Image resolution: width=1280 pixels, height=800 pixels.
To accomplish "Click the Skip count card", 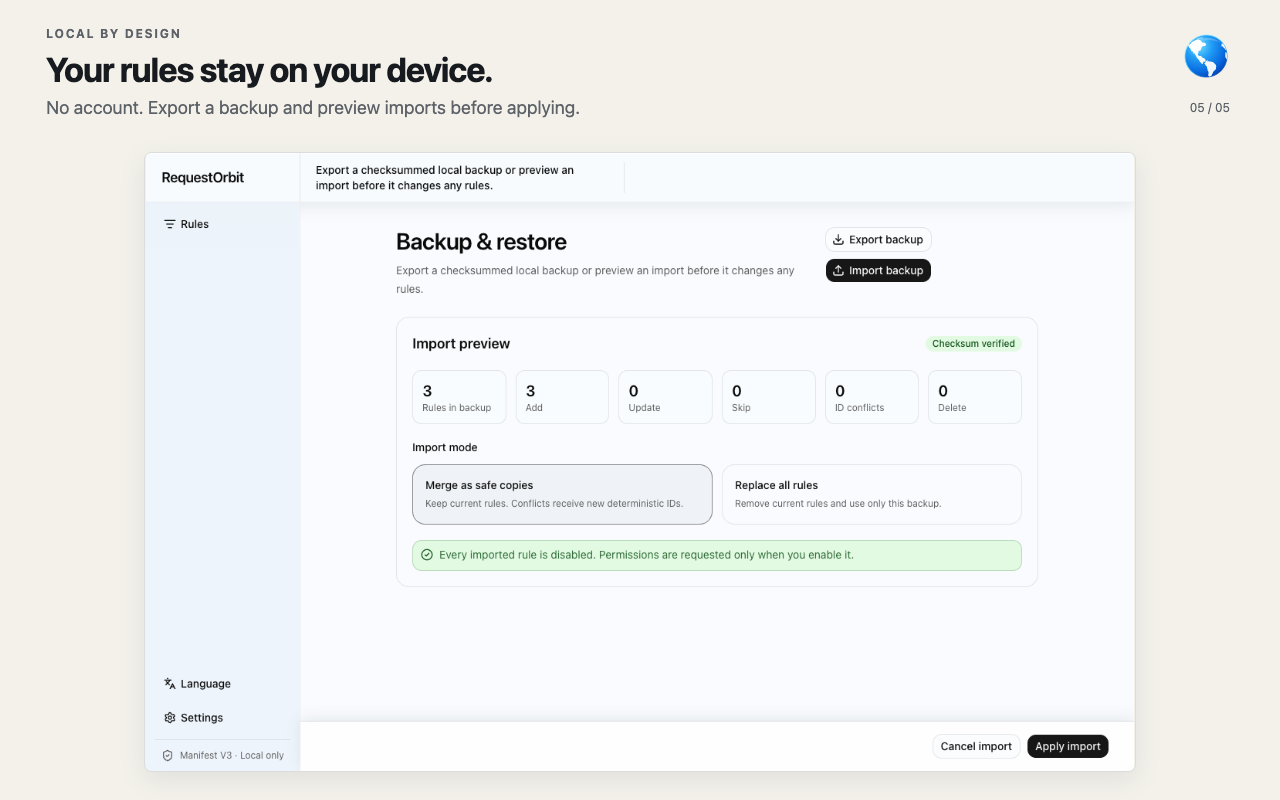I will [x=769, y=397].
